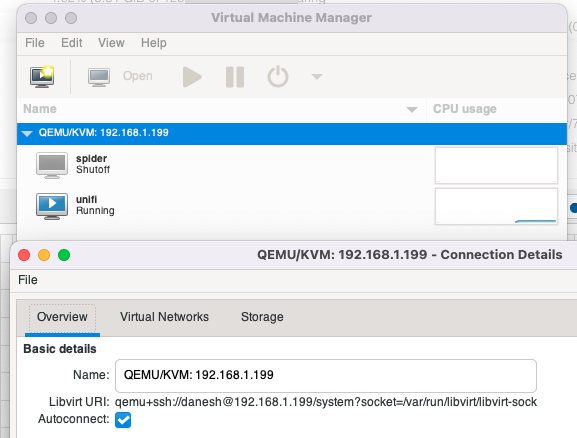This screenshot has height=438, width=577.
Task: Select the spider VM icon
Action: 52,165
